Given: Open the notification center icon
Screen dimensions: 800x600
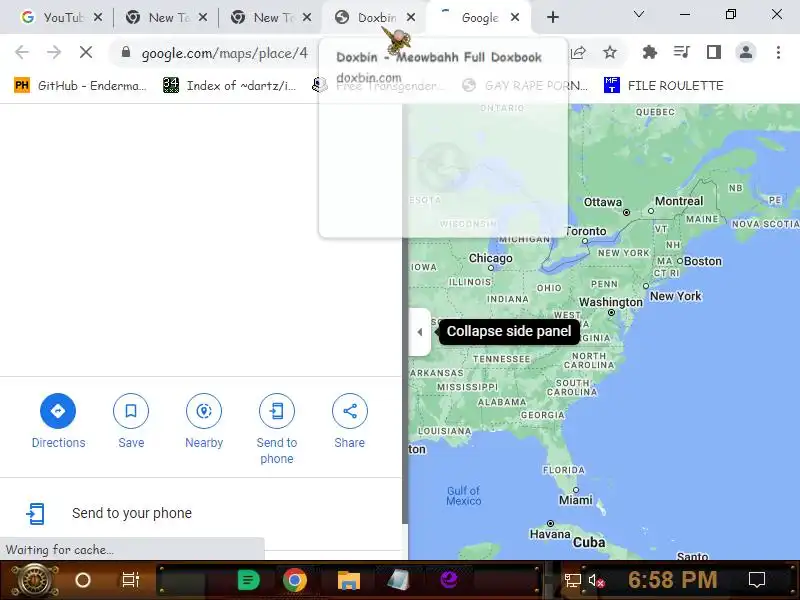Looking at the screenshot, I should (757, 580).
